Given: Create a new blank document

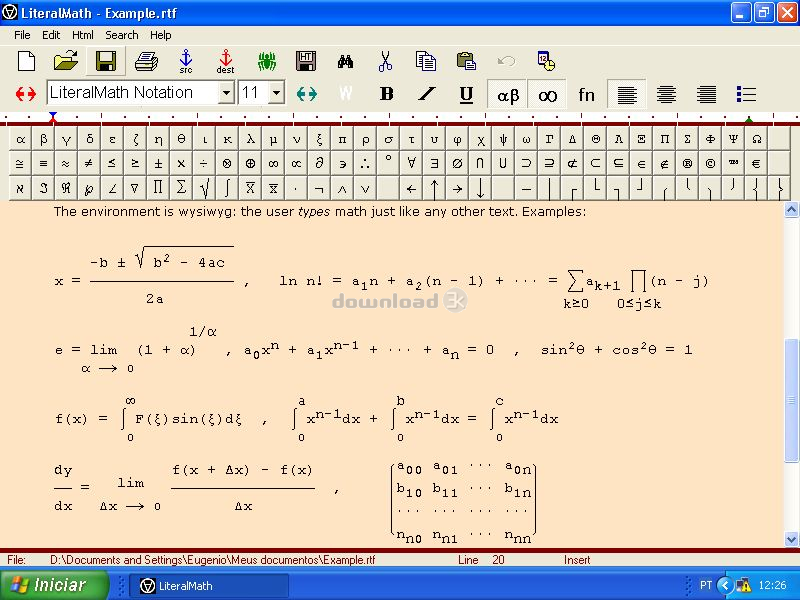Looking at the screenshot, I should pyautogui.click(x=26, y=61).
